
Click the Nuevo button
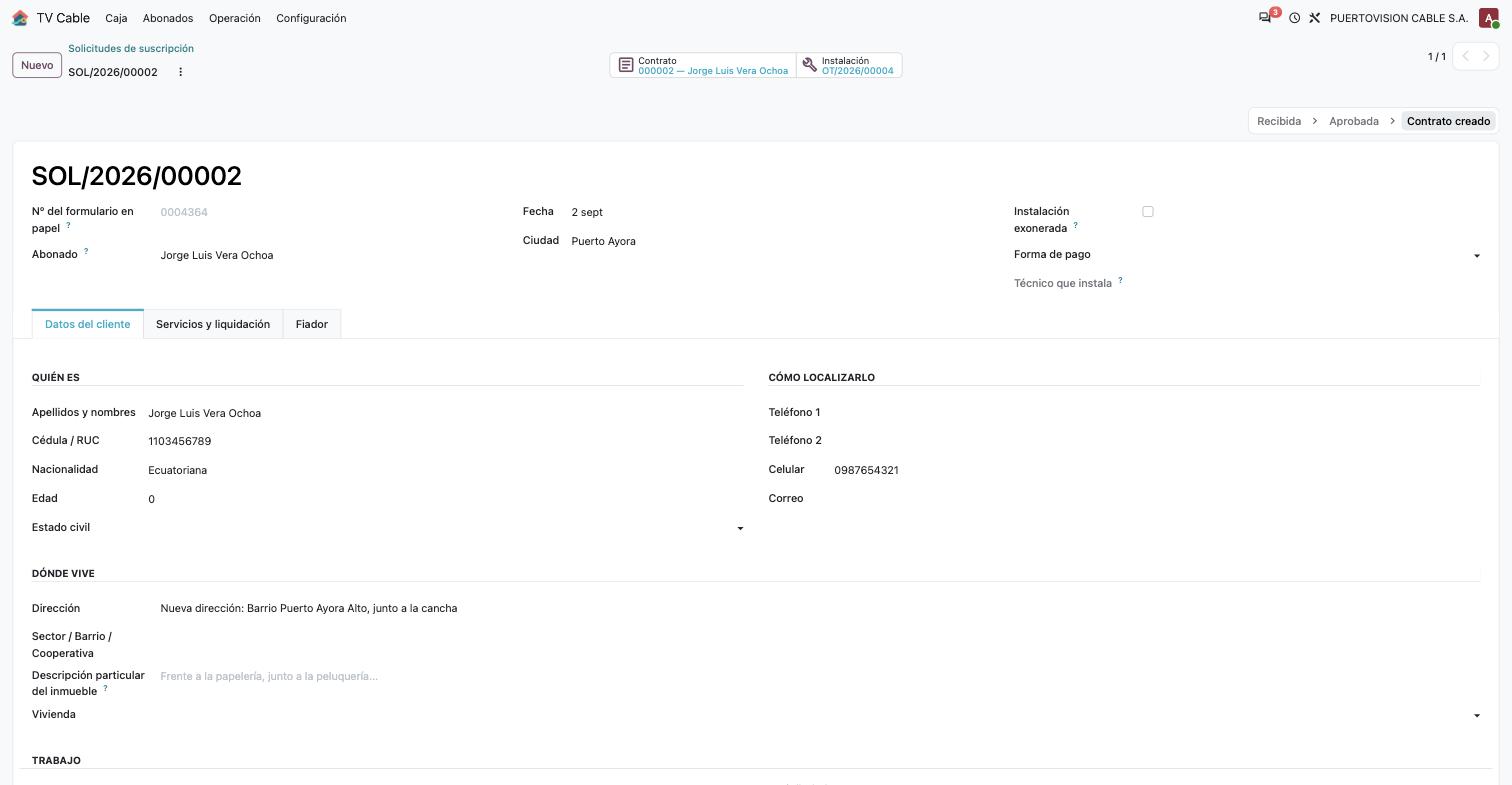click(x=37, y=65)
